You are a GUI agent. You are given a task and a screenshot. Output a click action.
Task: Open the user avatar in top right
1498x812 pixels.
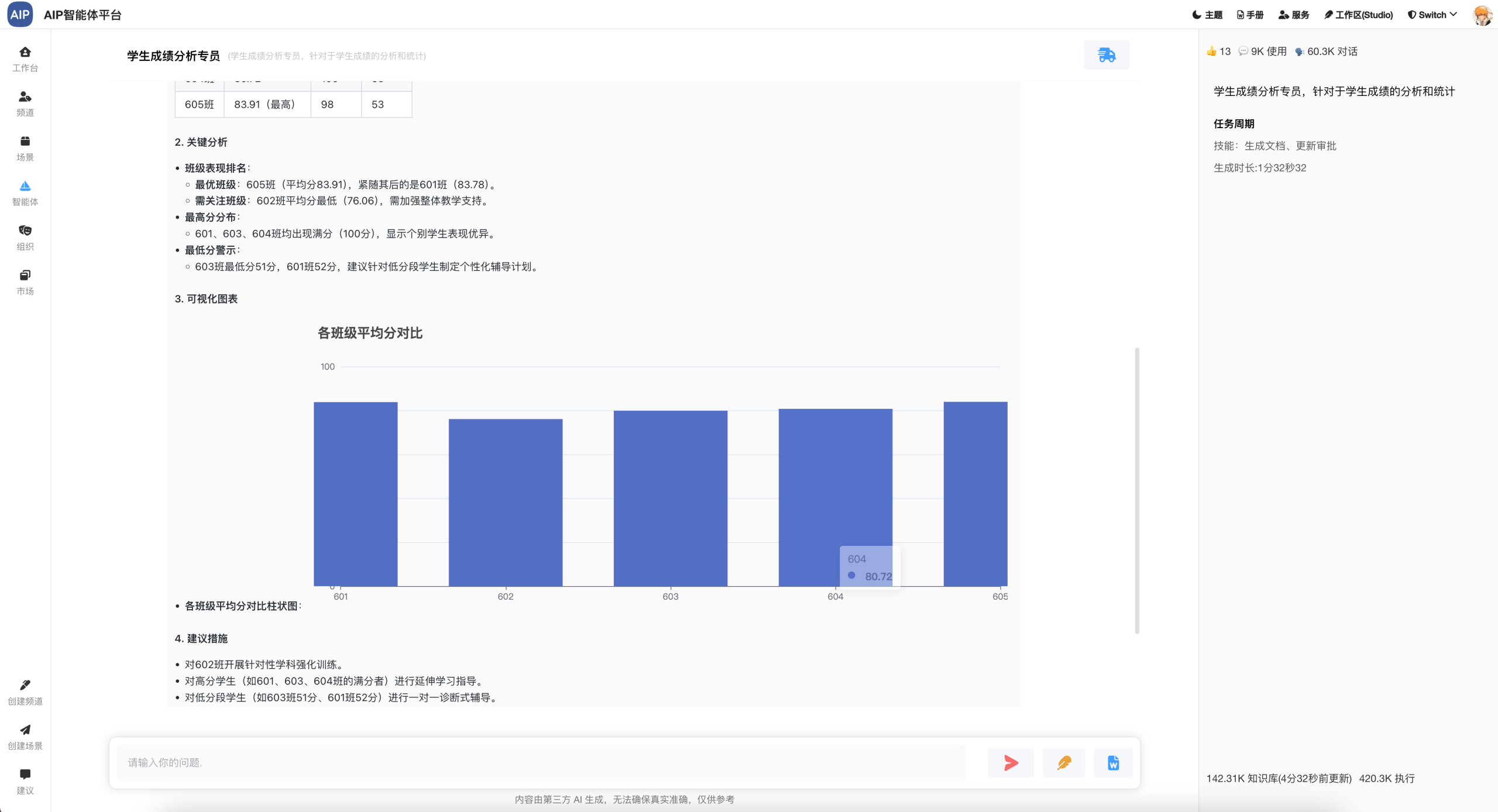[x=1482, y=15]
